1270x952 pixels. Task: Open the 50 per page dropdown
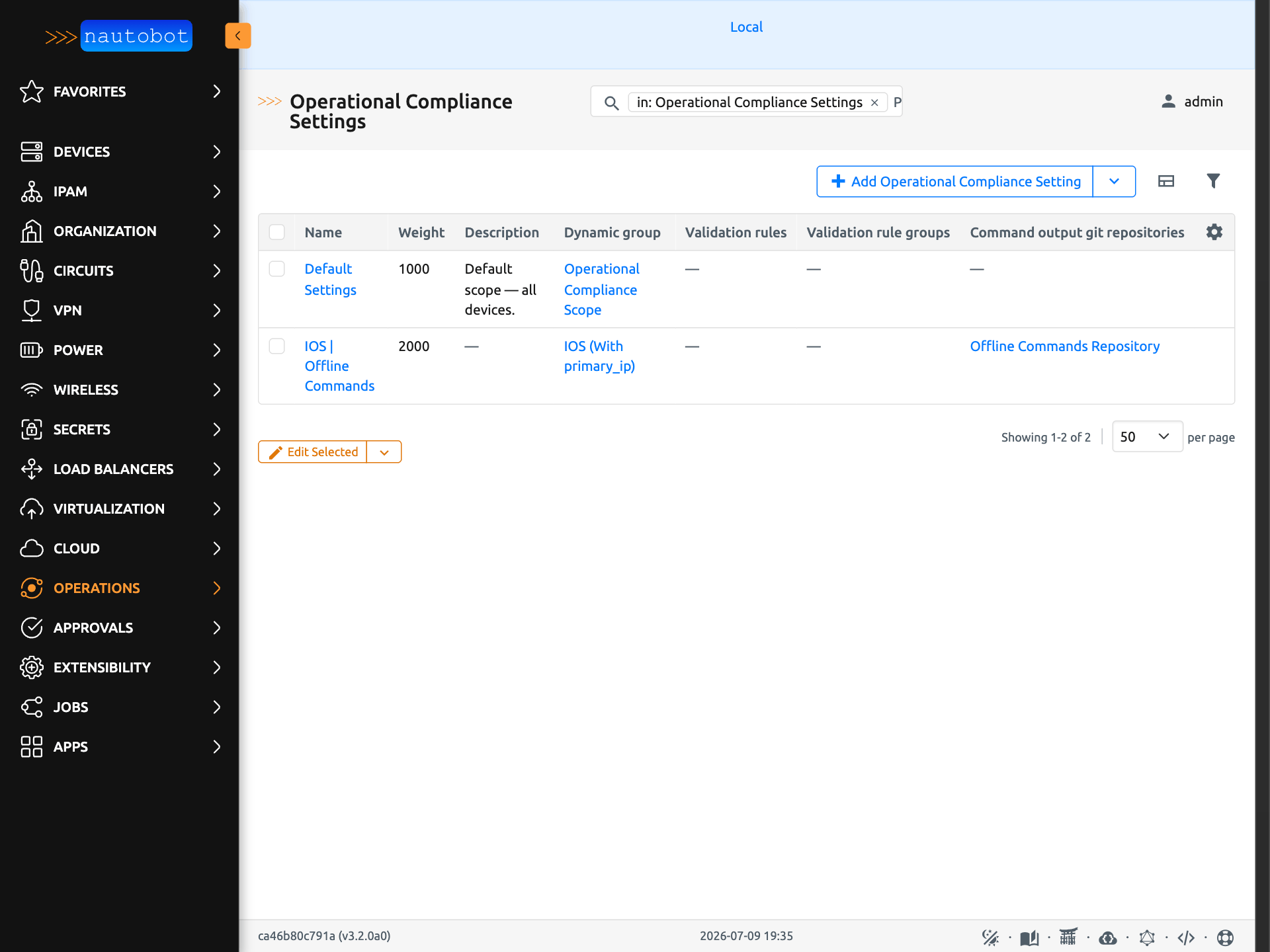[1147, 437]
